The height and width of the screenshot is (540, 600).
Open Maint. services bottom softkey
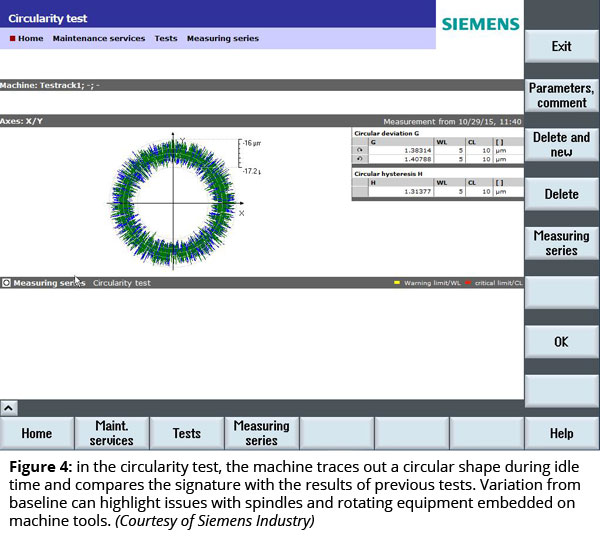pos(111,433)
